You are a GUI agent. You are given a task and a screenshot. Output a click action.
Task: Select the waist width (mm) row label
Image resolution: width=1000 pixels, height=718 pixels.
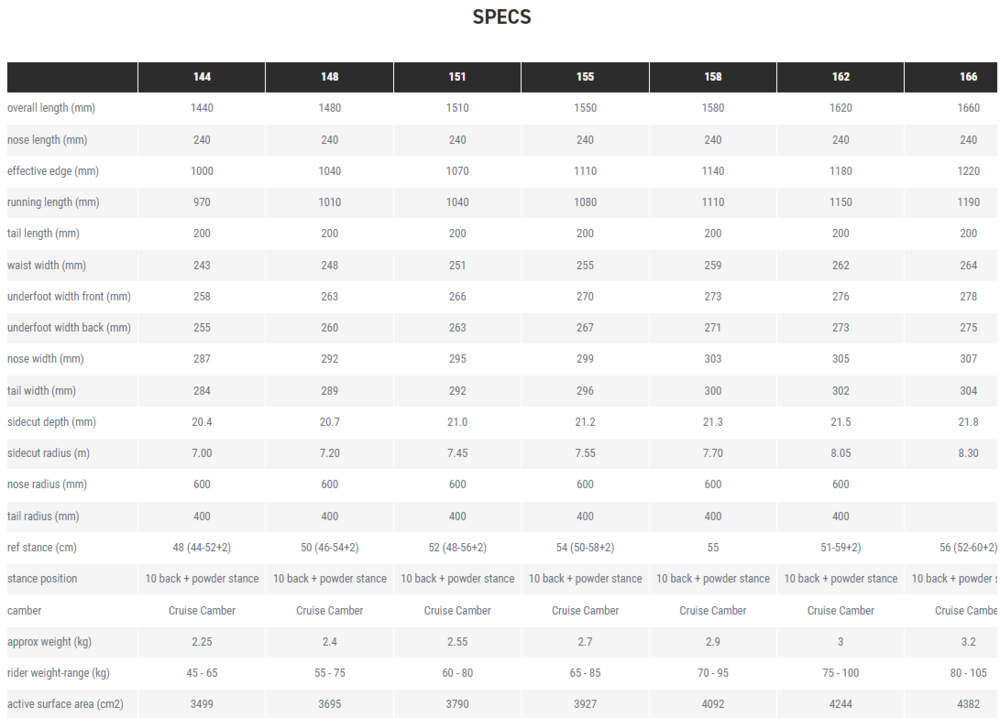[x=47, y=265]
